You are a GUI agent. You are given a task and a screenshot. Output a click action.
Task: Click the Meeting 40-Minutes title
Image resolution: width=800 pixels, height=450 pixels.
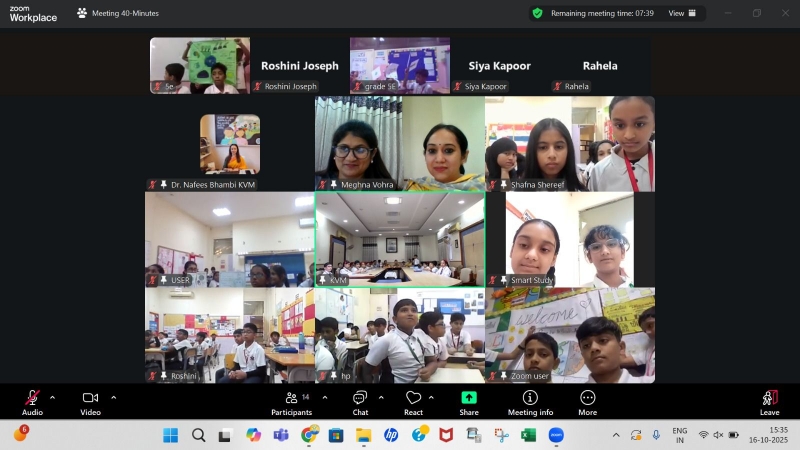tap(125, 13)
